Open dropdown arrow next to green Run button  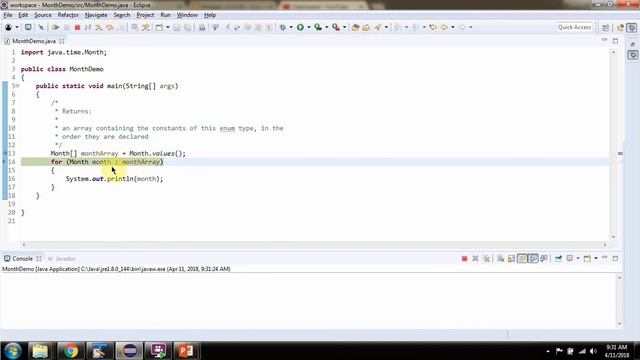pyautogui.click(x=309, y=27)
